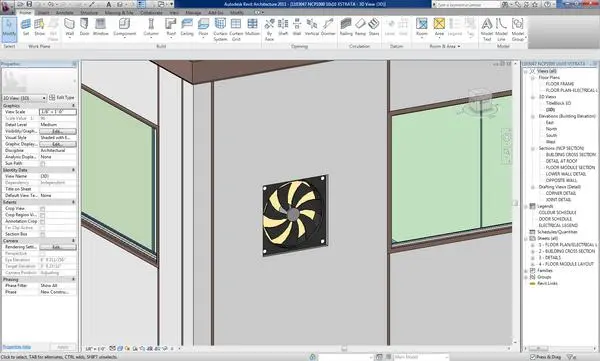Select the Wall tool
Viewport: 600px width, 361px height.
point(69,28)
